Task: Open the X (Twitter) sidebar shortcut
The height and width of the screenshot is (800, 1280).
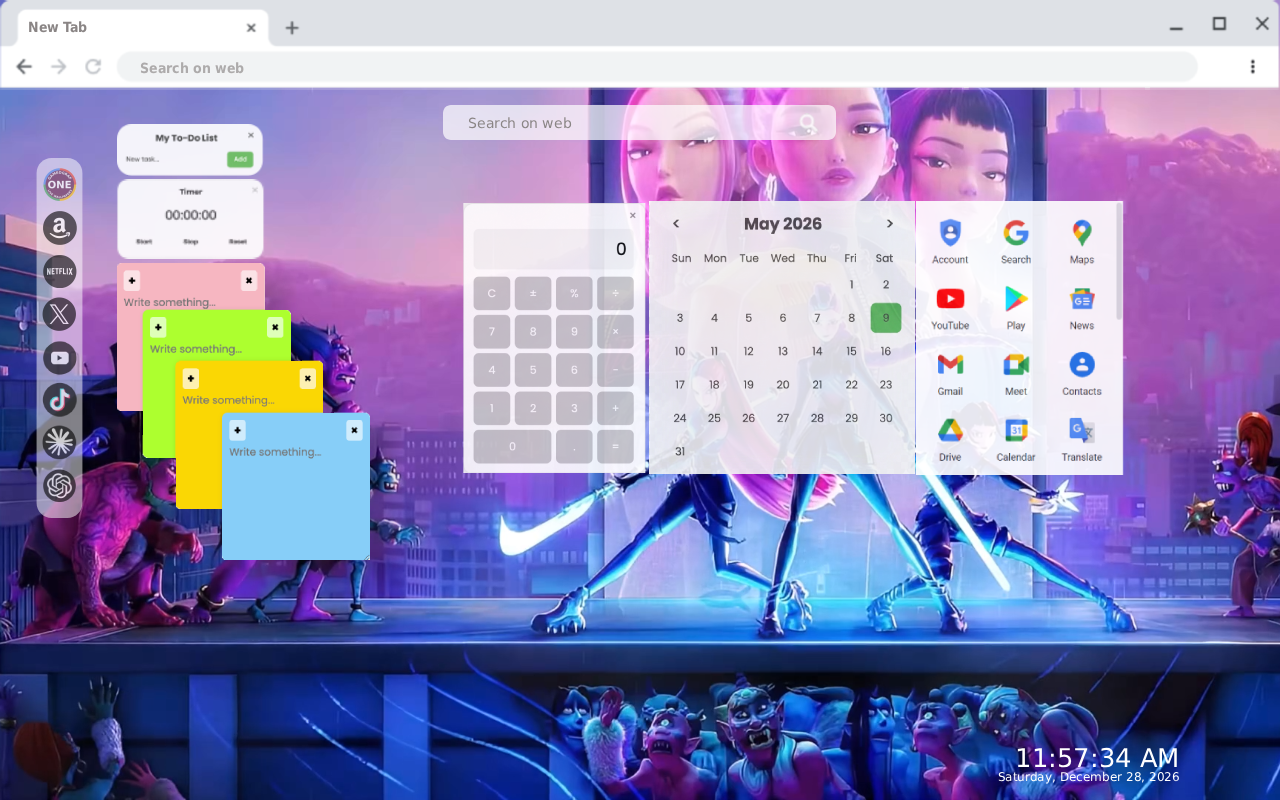Action: coord(60,314)
